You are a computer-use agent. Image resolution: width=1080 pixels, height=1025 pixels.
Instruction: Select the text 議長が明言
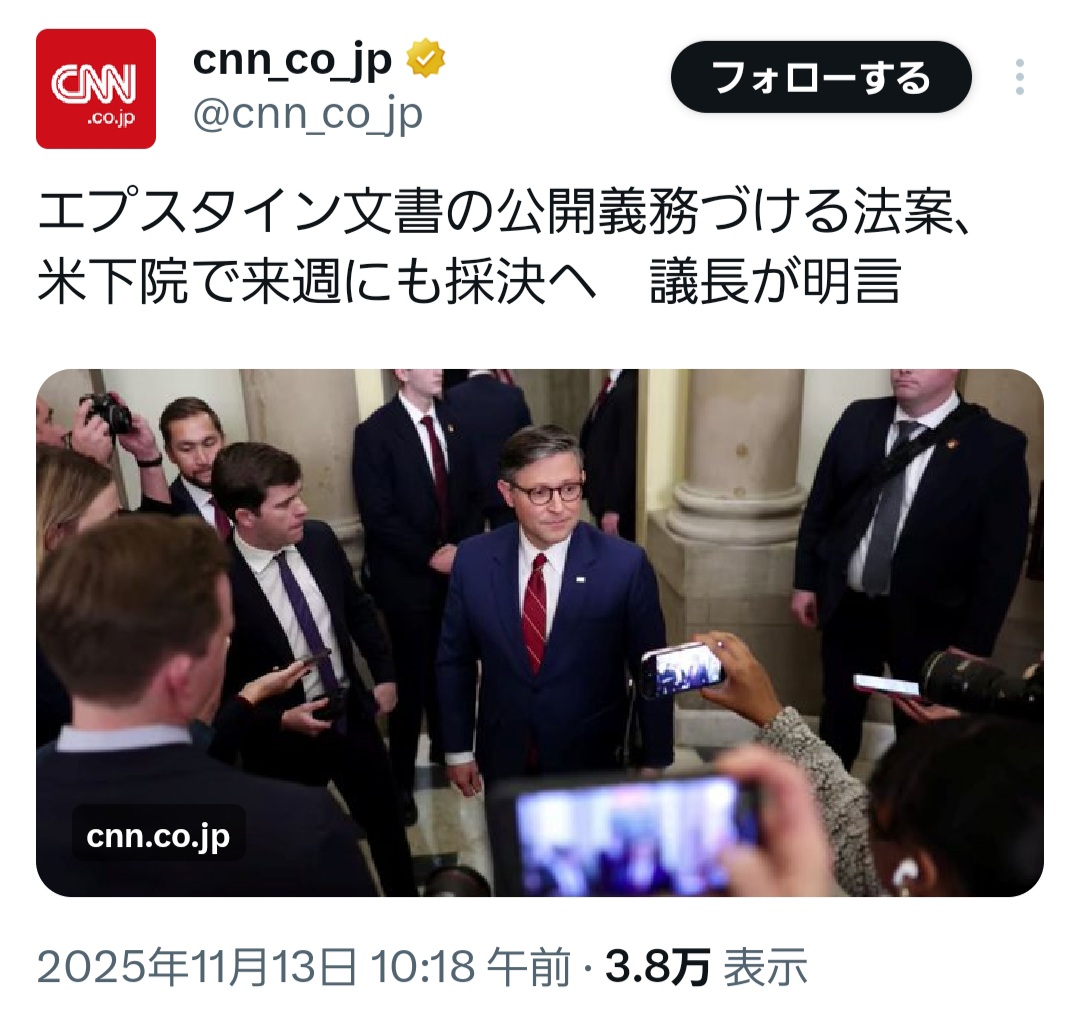tap(776, 281)
